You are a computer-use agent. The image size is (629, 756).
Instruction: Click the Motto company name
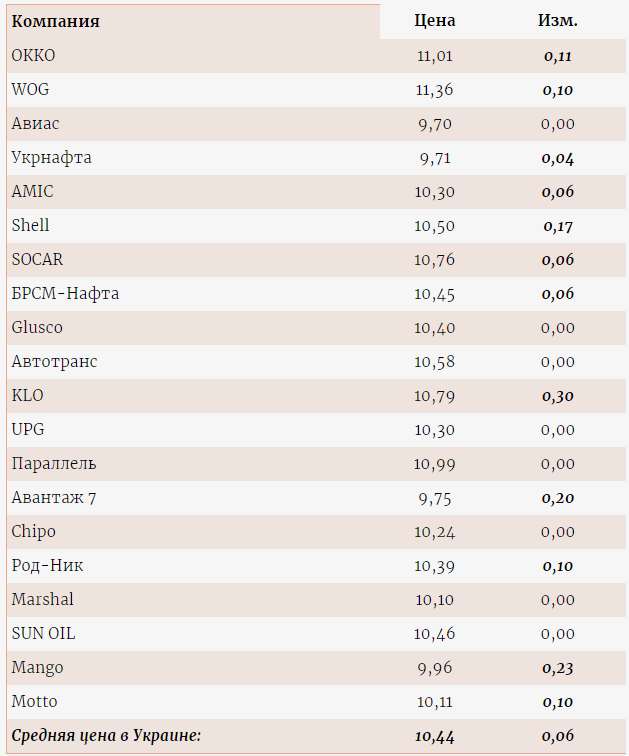click(34, 701)
